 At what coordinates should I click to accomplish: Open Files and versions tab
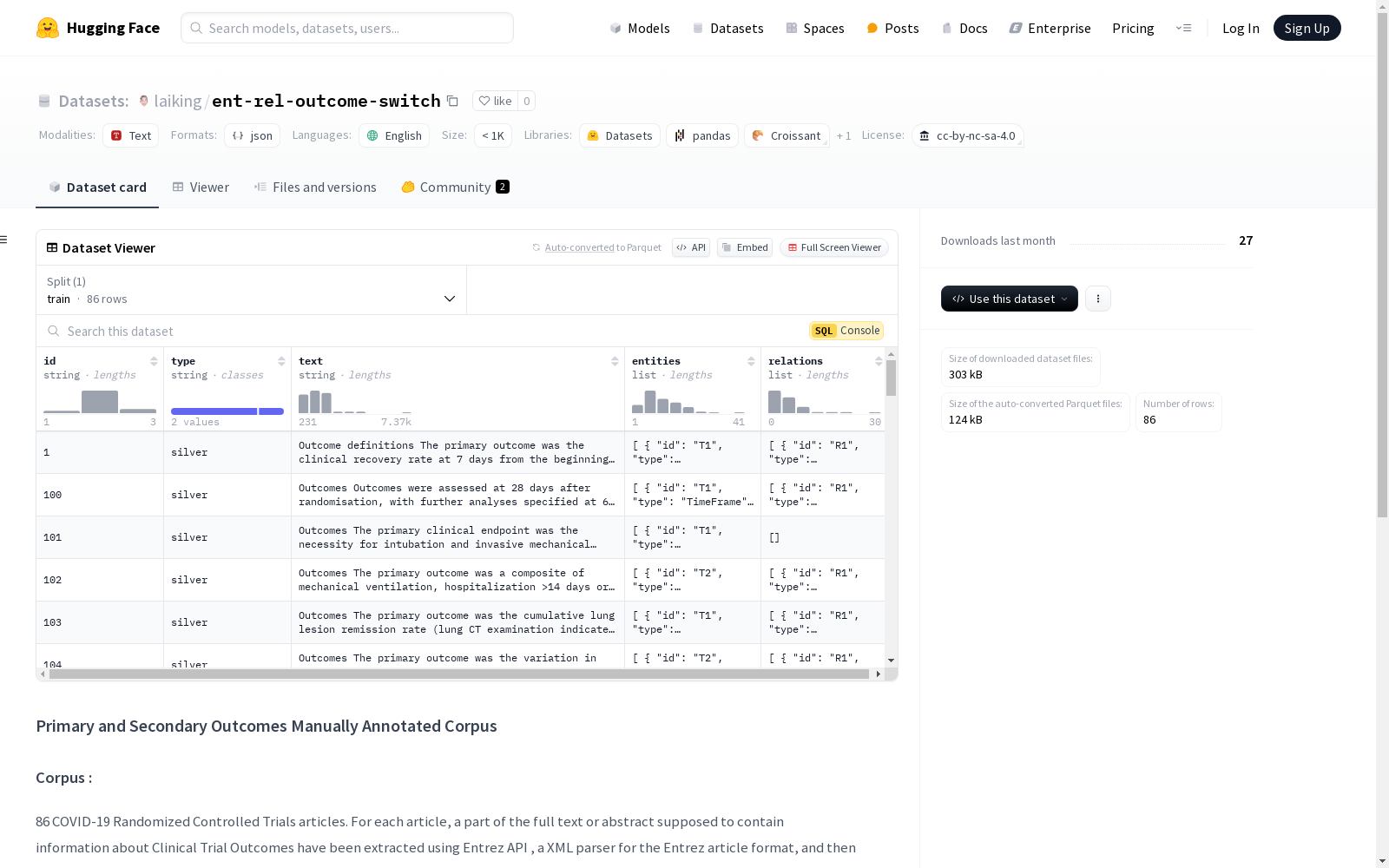[315, 187]
